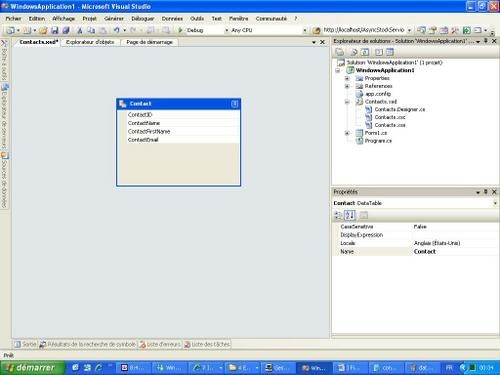Screen dimensions: 500x375
Task: Open the Boîte à outils side panel
Action: point(4,60)
